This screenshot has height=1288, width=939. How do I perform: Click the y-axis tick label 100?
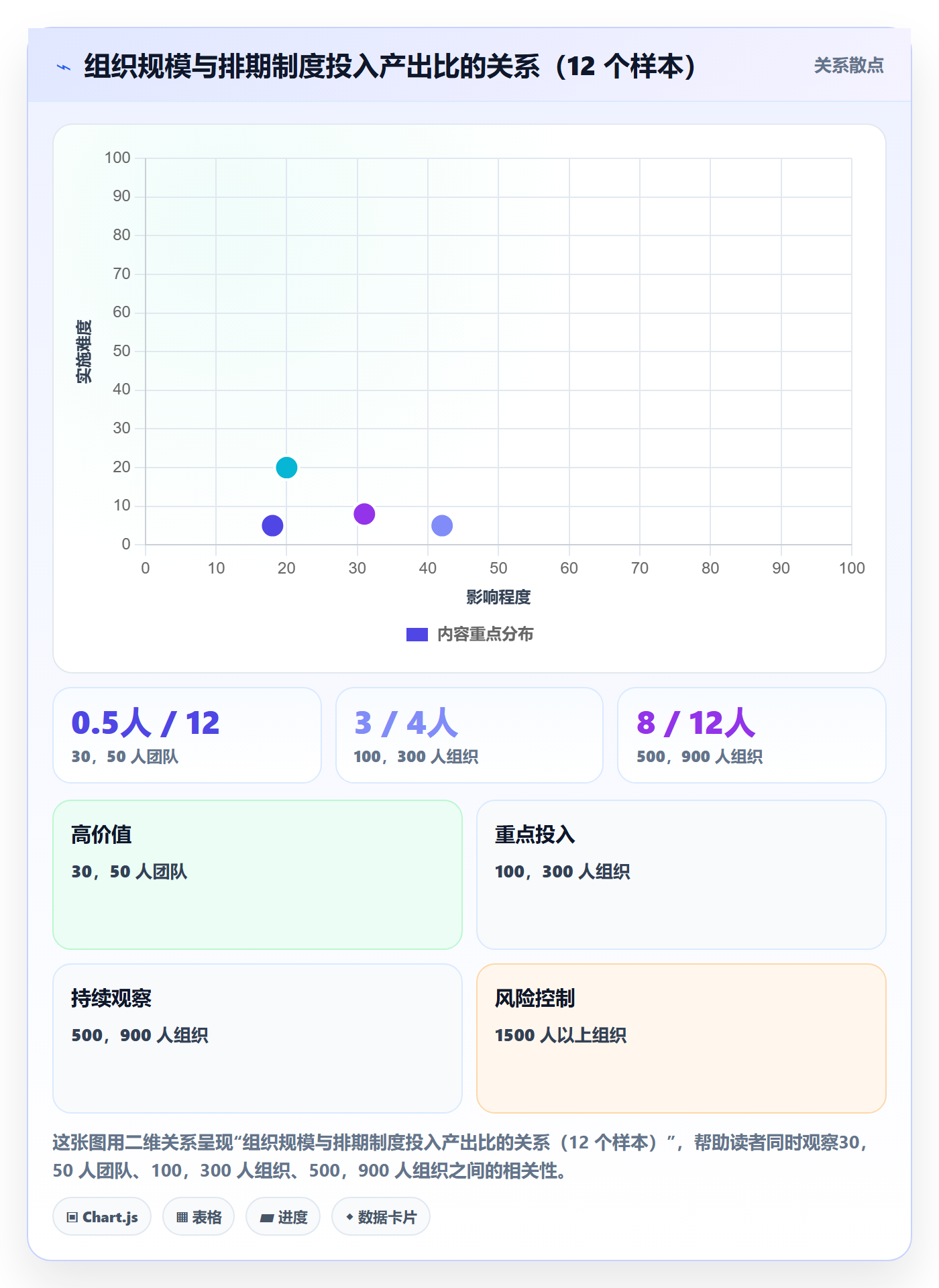tap(117, 158)
